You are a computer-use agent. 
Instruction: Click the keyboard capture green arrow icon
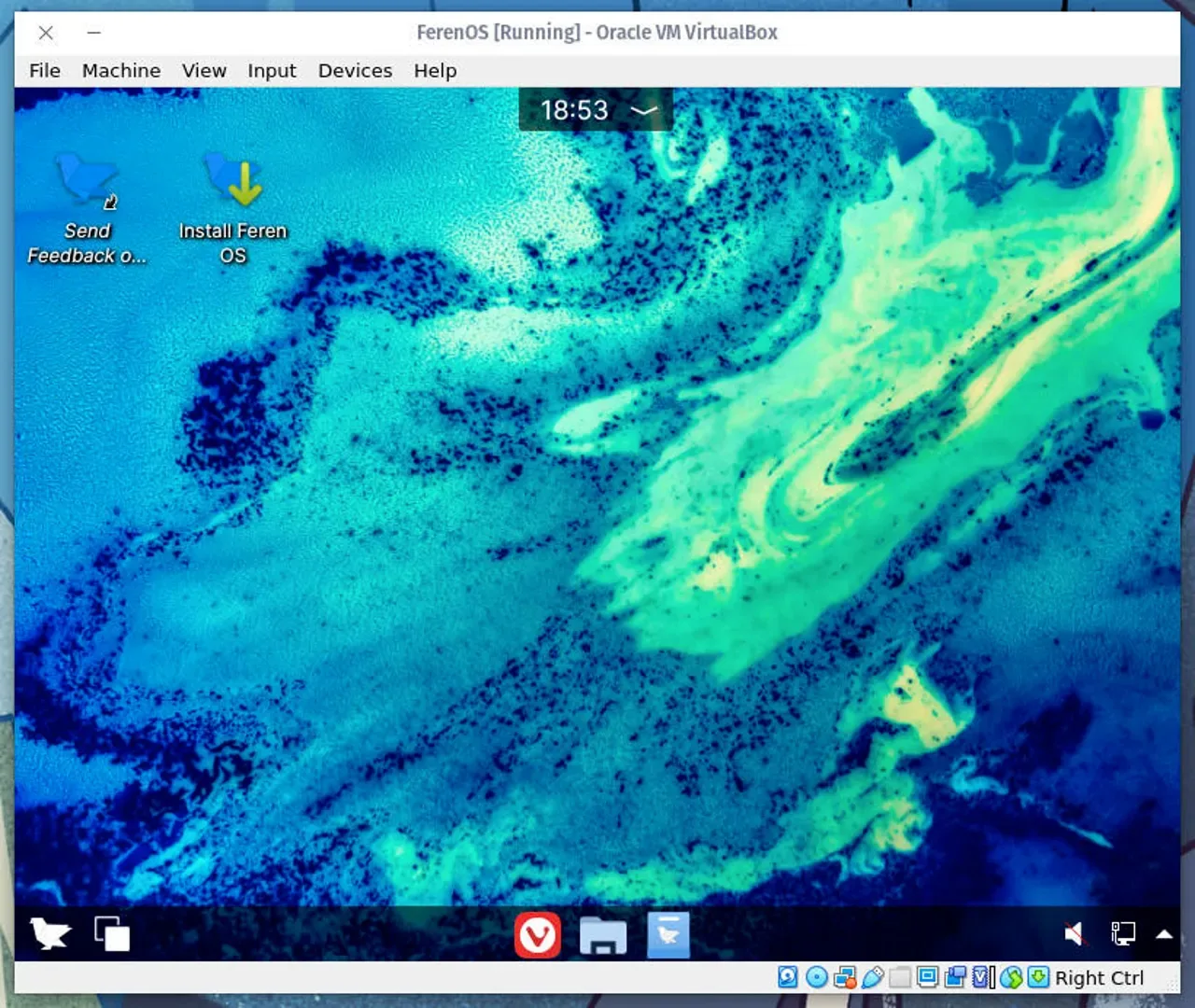coord(1038,977)
